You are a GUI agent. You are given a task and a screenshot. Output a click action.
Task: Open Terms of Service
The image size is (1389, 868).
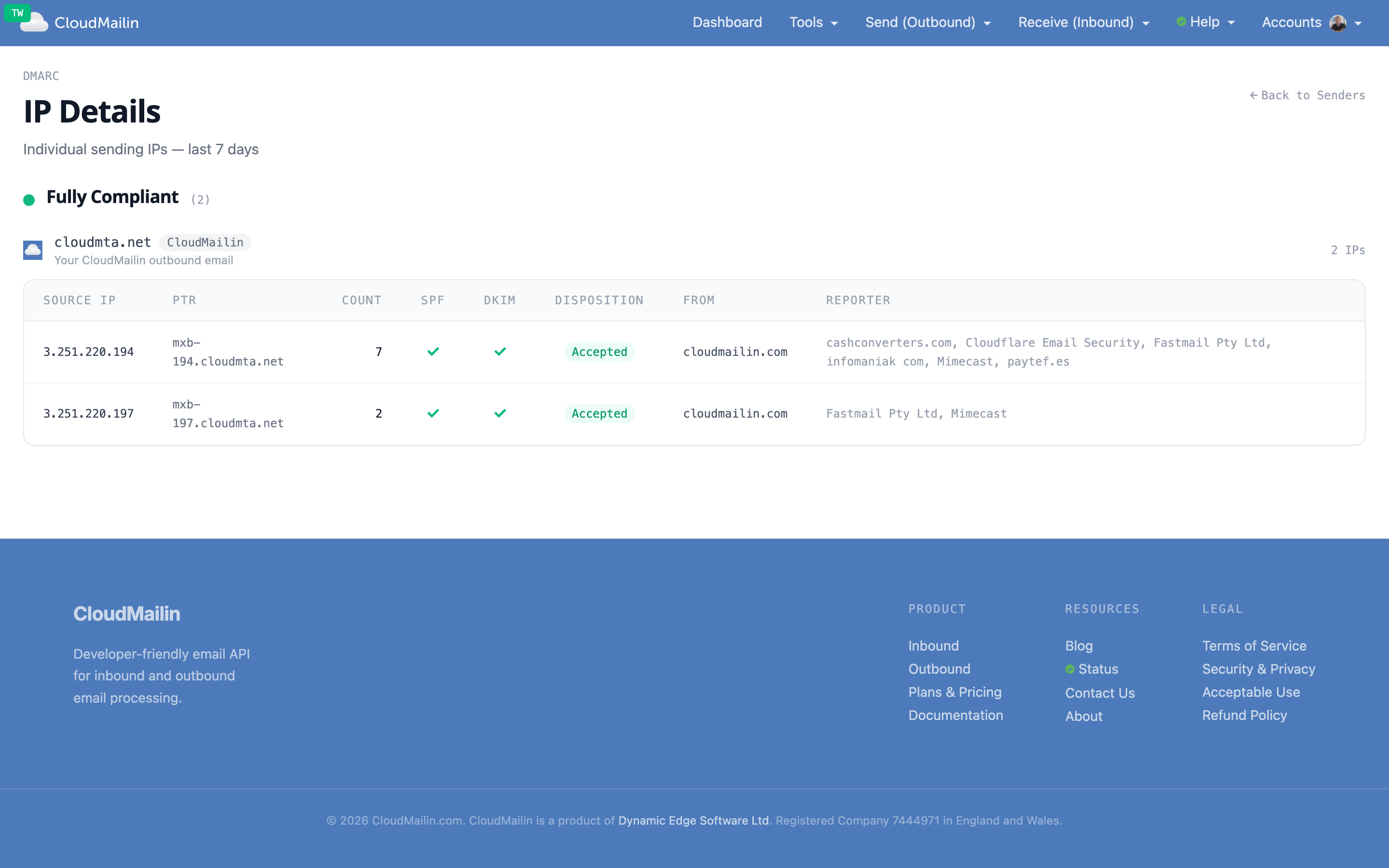1254,646
